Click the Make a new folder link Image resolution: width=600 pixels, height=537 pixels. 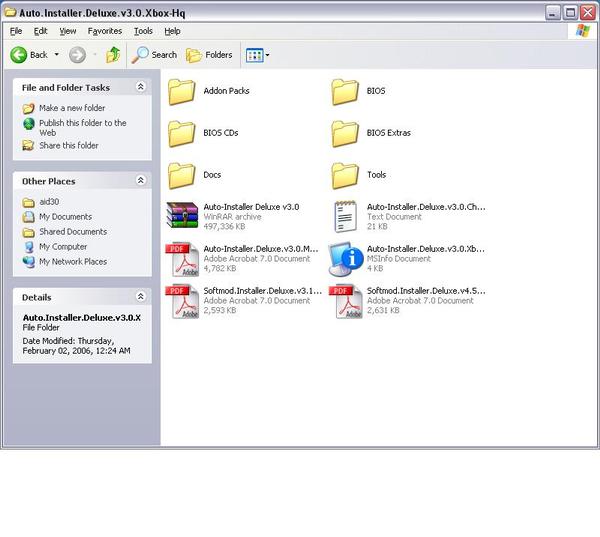click(72, 108)
